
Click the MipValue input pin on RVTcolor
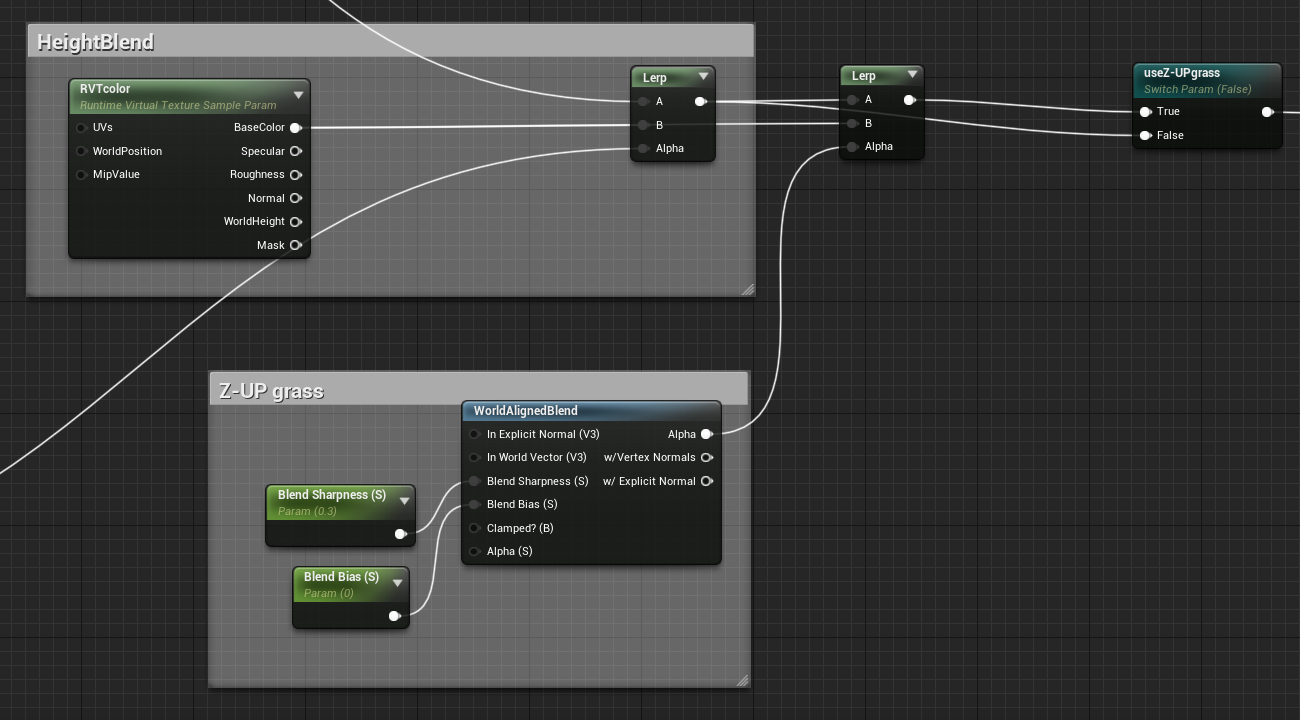point(82,175)
